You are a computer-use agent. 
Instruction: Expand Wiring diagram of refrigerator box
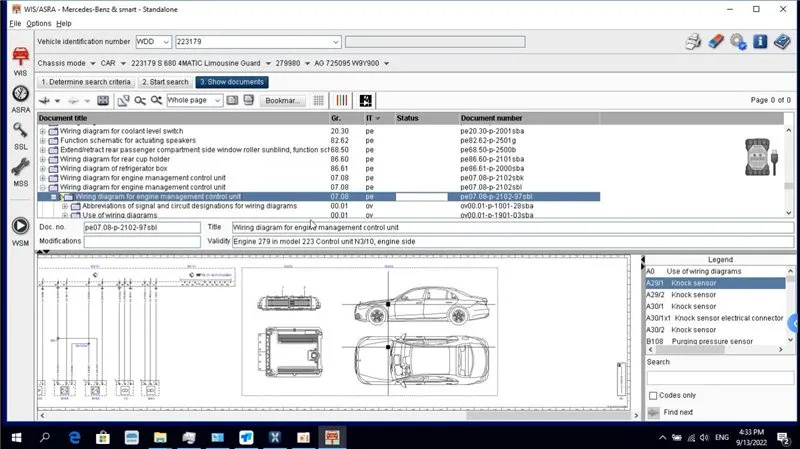point(43,168)
